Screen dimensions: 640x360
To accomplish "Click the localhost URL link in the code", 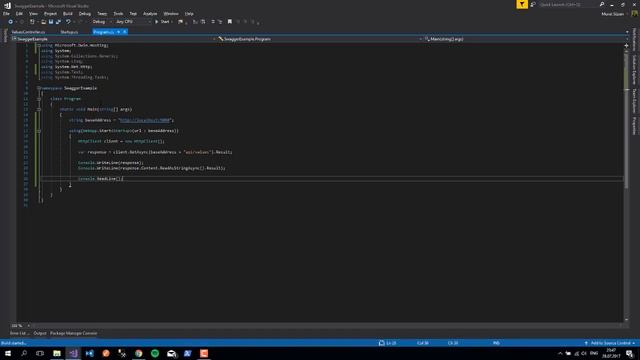I will coord(144,120).
